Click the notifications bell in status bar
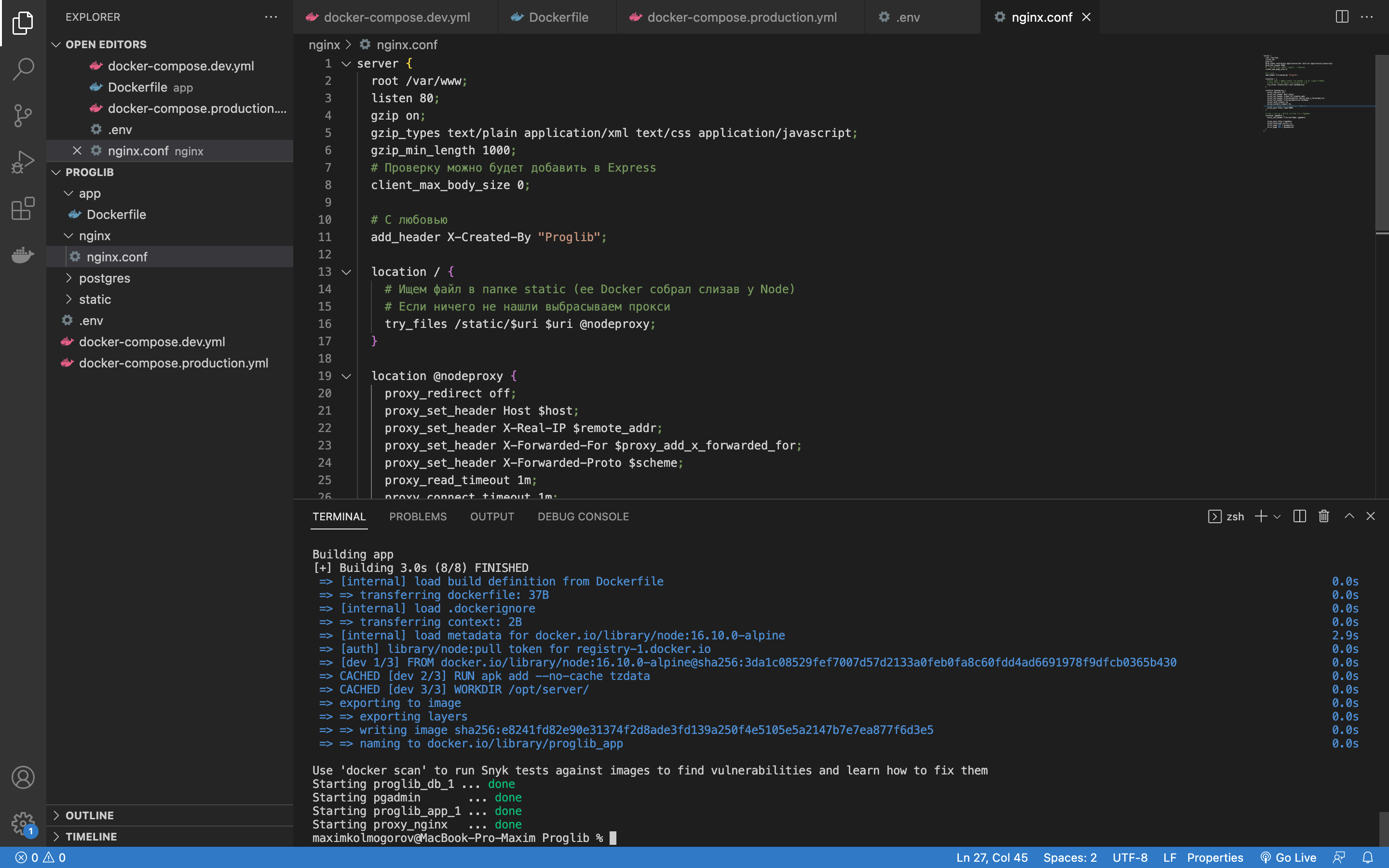This screenshot has height=868, width=1389. click(x=1368, y=858)
